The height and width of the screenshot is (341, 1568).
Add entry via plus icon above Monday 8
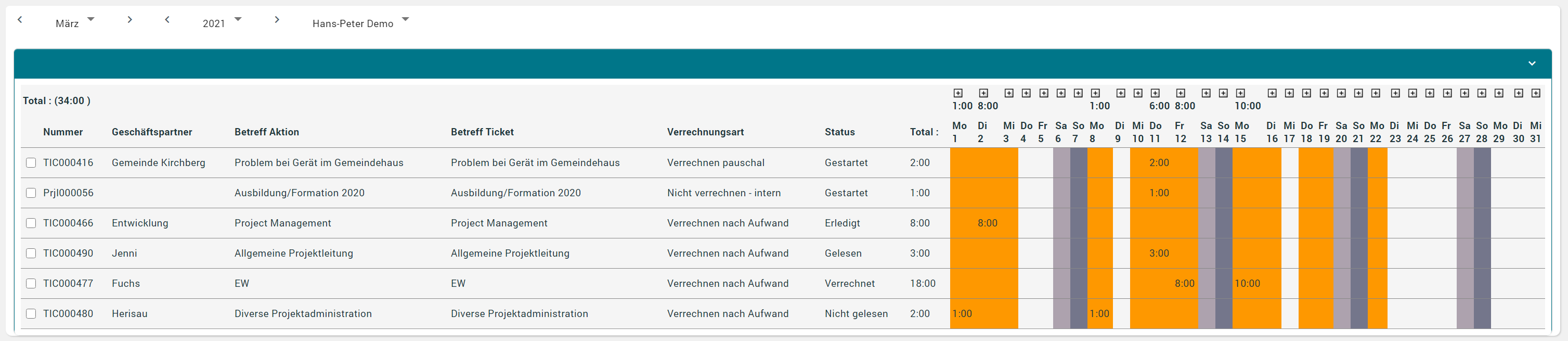(1096, 93)
